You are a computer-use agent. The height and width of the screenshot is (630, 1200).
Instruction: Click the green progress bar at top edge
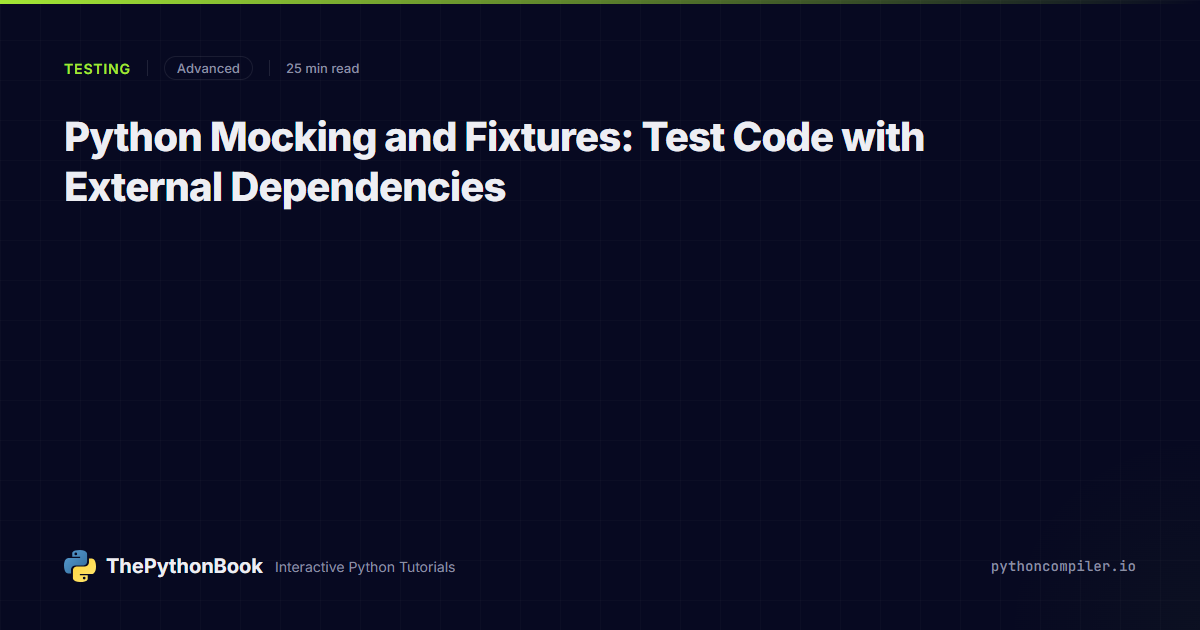point(600,2)
